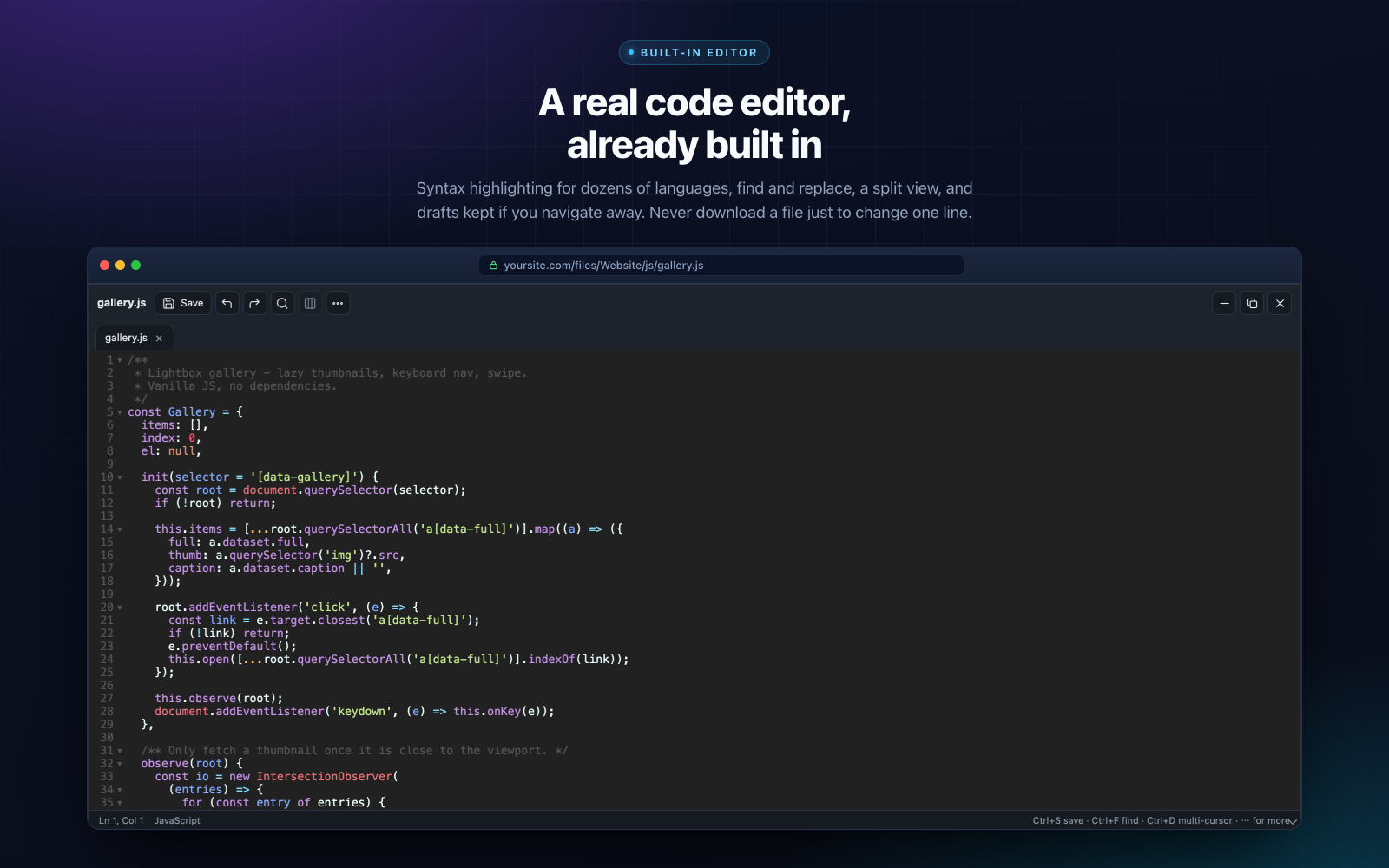The width and height of the screenshot is (1389, 868).
Task: Click the 'full: a.dataset.full,' line
Action: (x=239, y=542)
